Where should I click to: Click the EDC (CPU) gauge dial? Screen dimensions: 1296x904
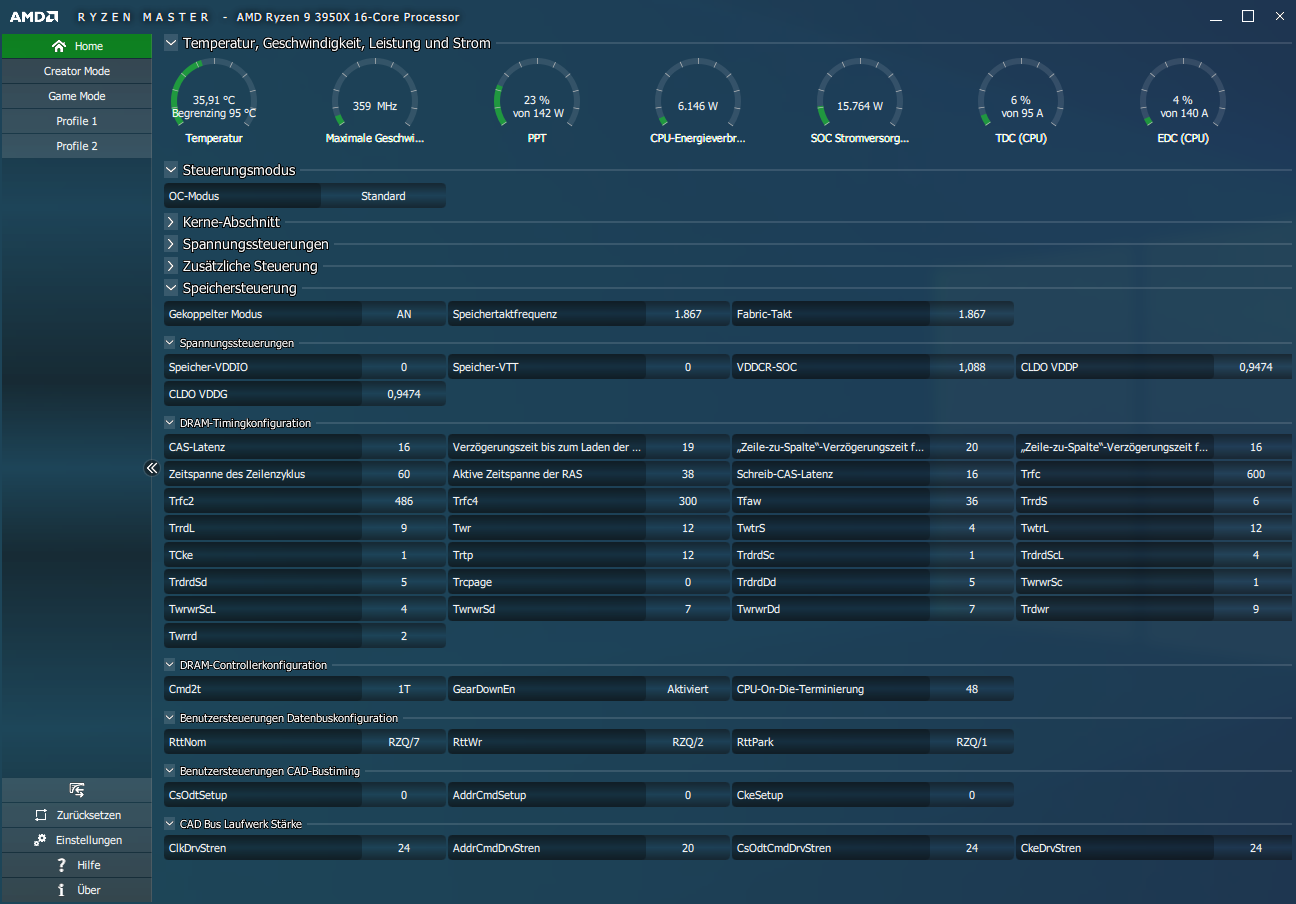tap(1182, 93)
